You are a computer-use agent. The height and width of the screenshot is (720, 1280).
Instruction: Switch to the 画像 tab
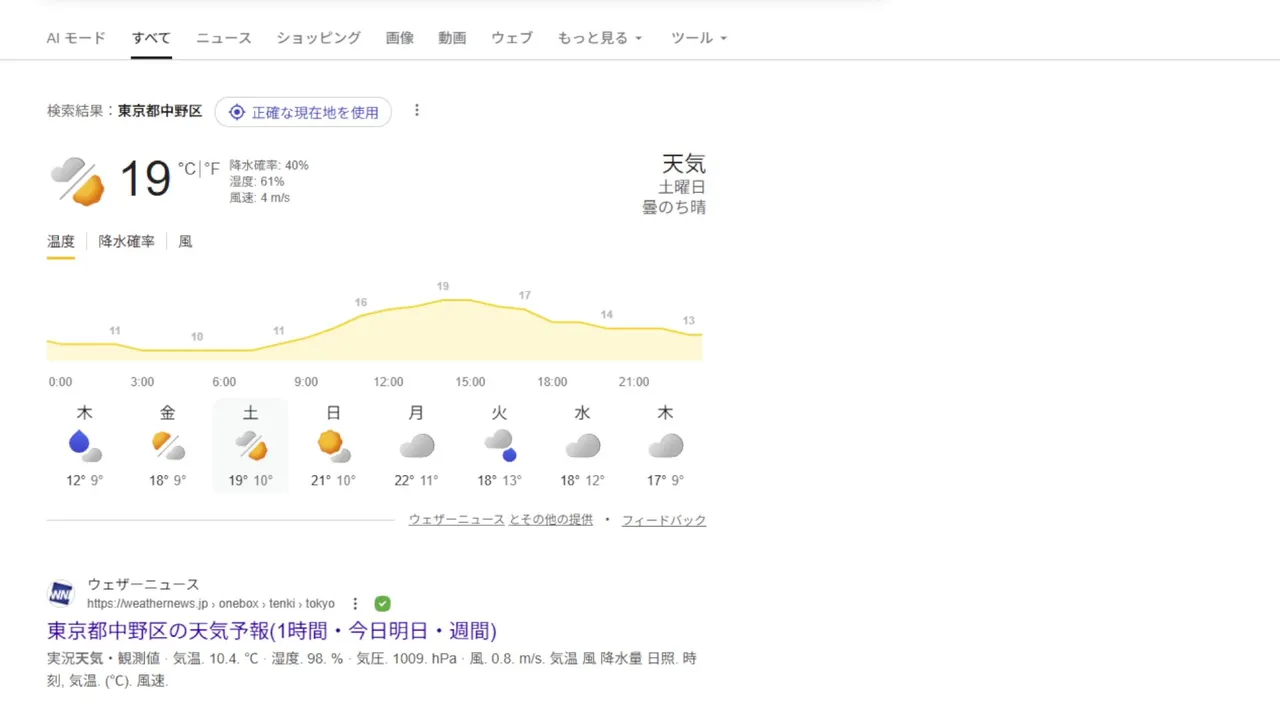pyautogui.click(x=400, y=38)
